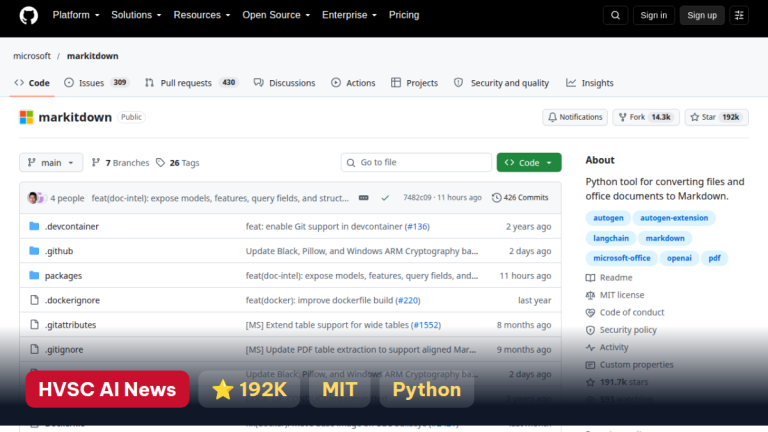Open the MIT license scale icon
The height and width of the screenshot is (432, 768).
coord(590,295)
